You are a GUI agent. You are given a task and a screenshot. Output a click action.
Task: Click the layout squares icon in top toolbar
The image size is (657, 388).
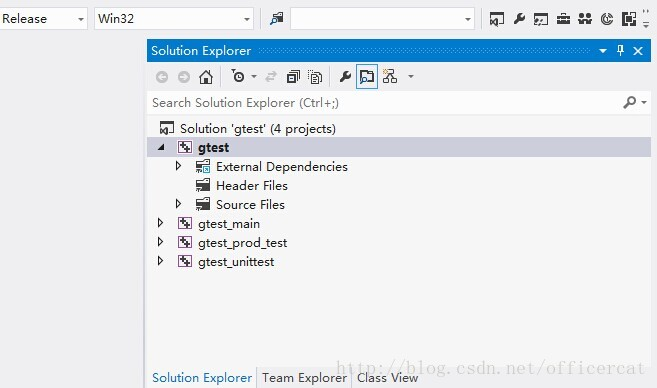click(x=629, y=19)
